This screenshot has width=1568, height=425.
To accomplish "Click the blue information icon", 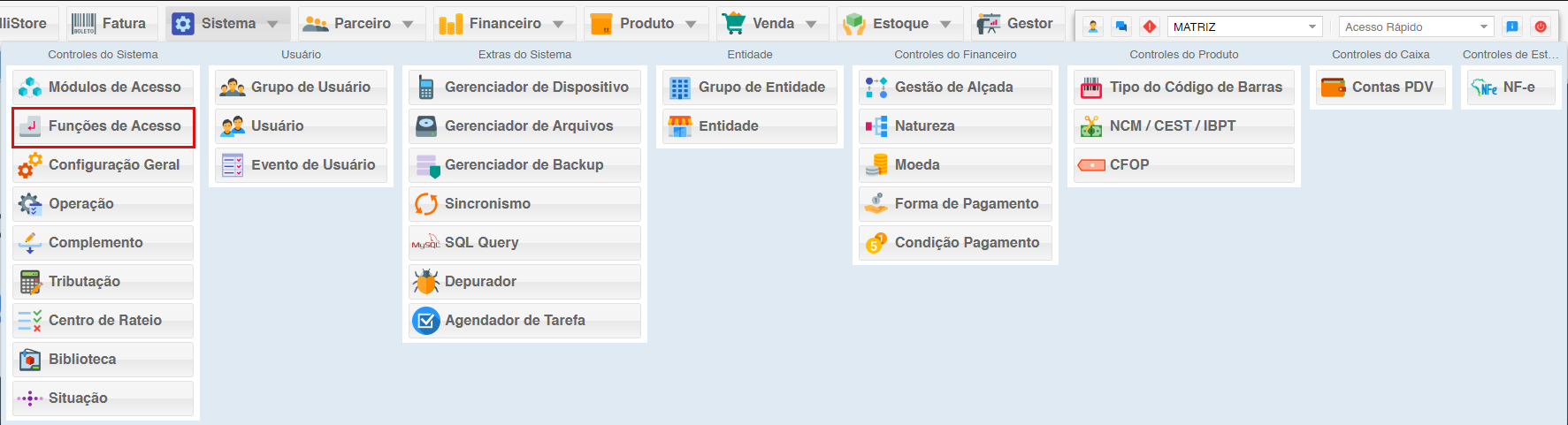I will click(x=1512, y=27).
